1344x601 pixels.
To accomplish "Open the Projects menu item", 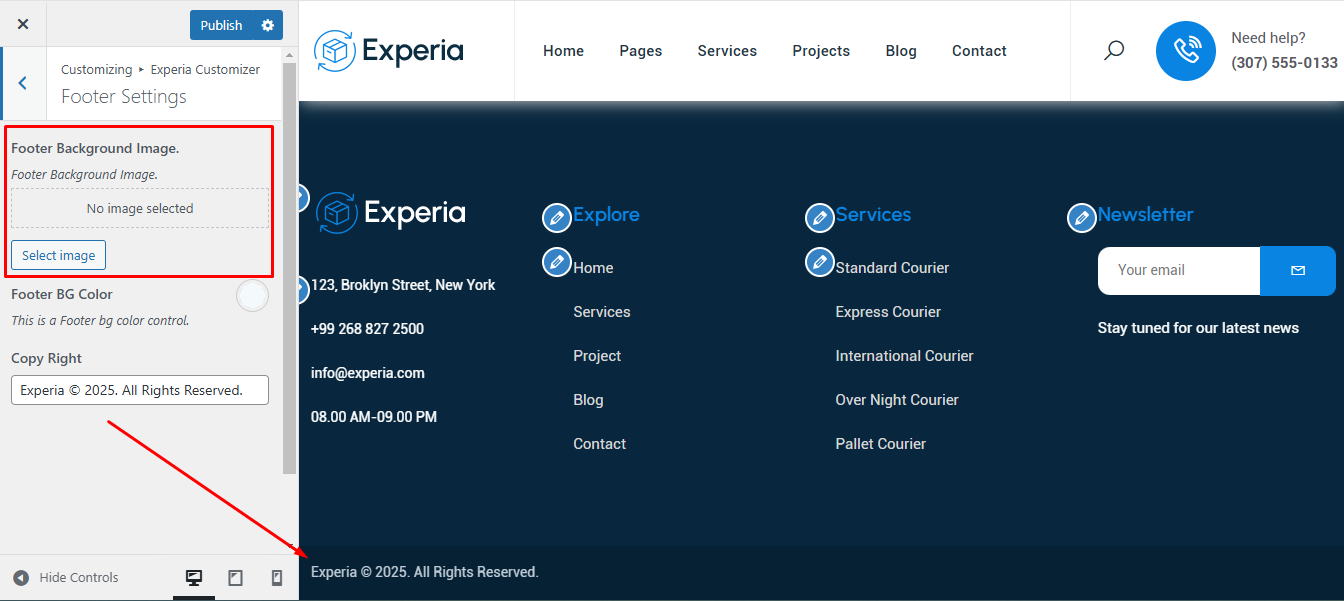I will [x=821, y=51].
